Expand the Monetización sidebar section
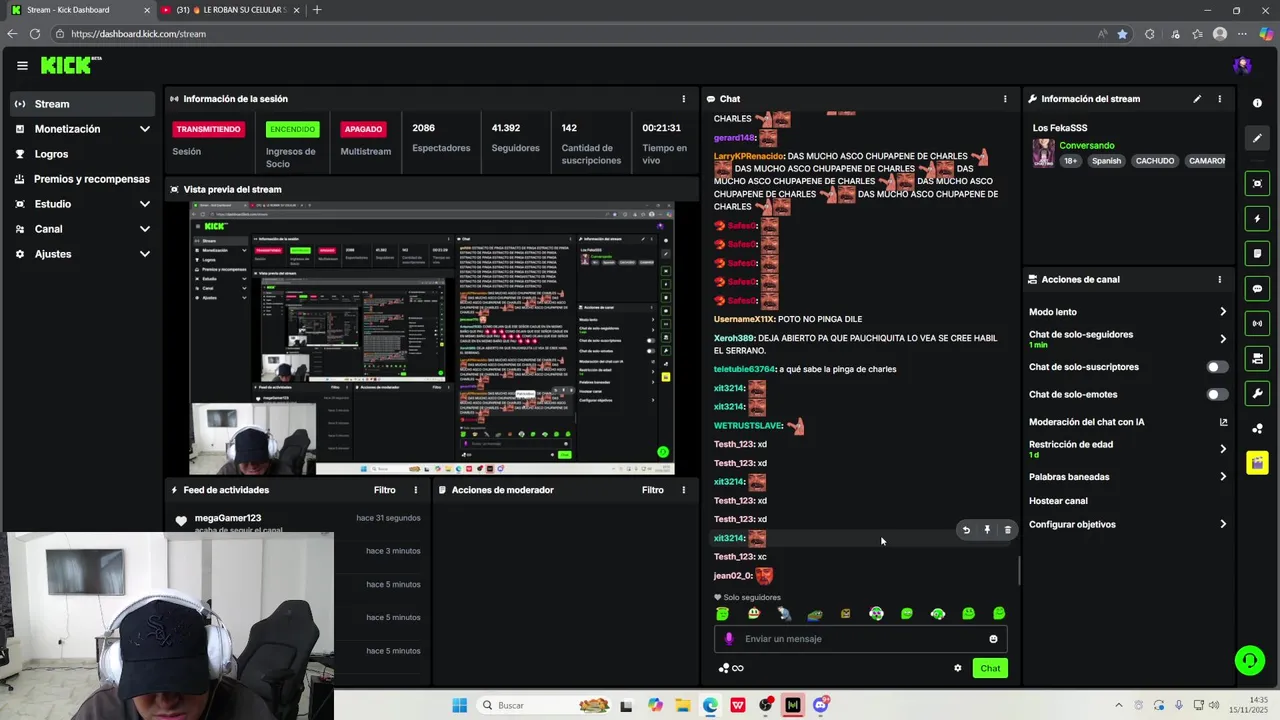The height and width of the screenshot is (720, 1280). 144,129
